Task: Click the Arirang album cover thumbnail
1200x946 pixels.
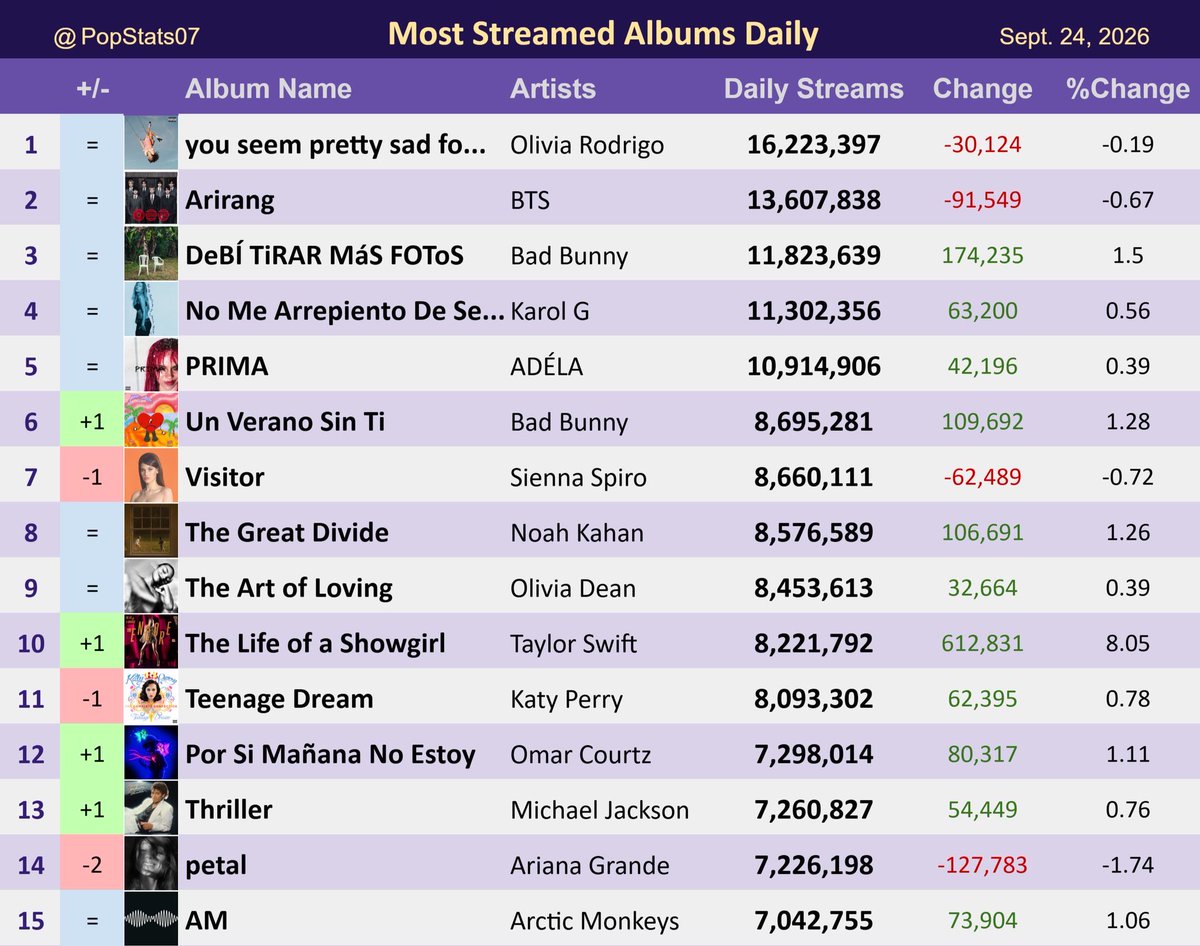Action: [151, 198]
